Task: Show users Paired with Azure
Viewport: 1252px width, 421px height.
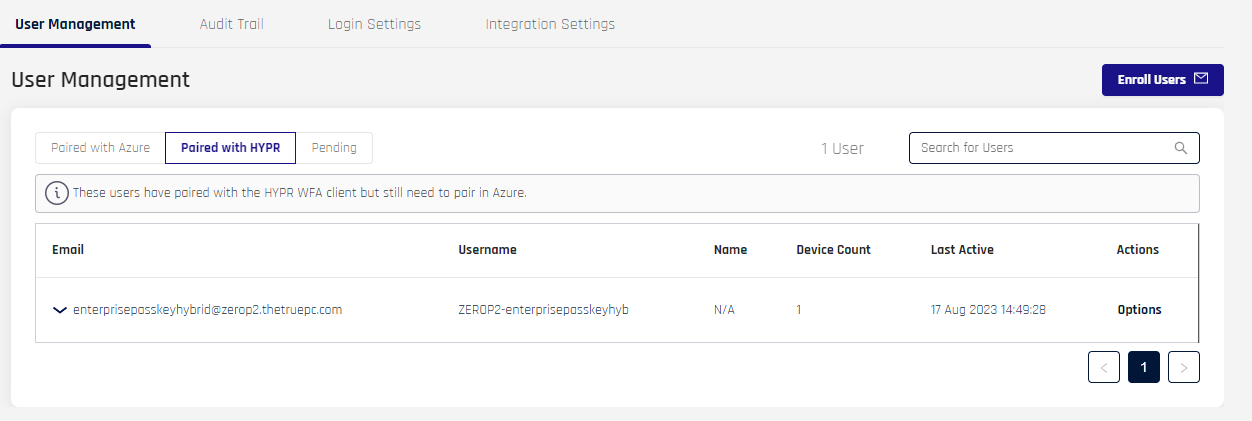Action: [100, 148]
